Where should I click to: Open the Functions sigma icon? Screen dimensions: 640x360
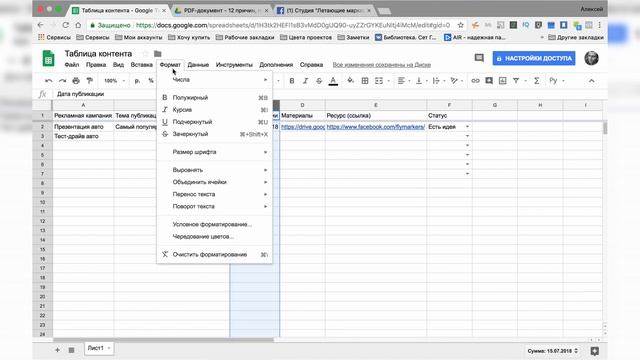pos(537,81)
